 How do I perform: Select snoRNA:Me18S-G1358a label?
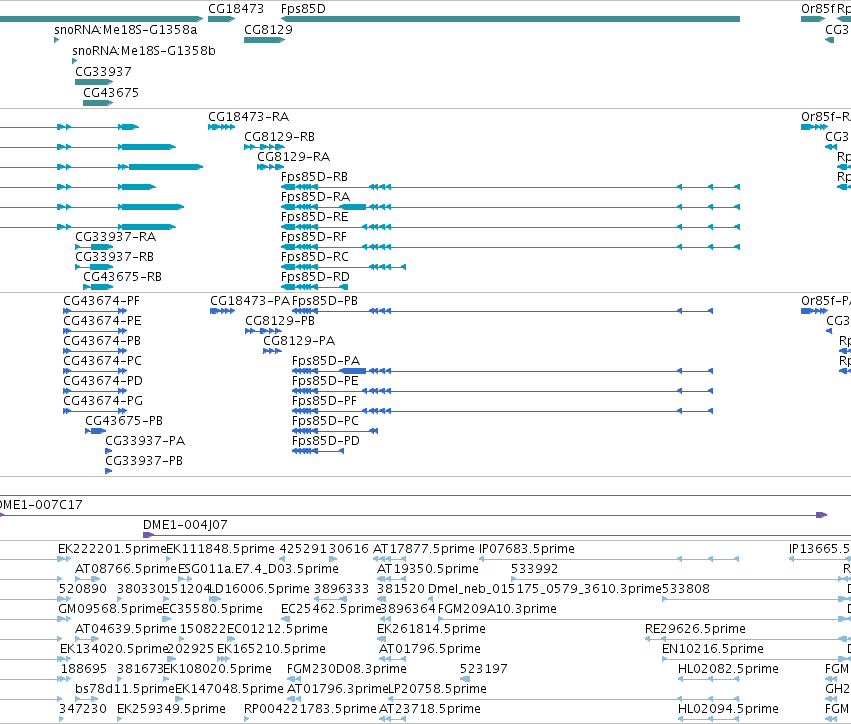coord(125,30)
